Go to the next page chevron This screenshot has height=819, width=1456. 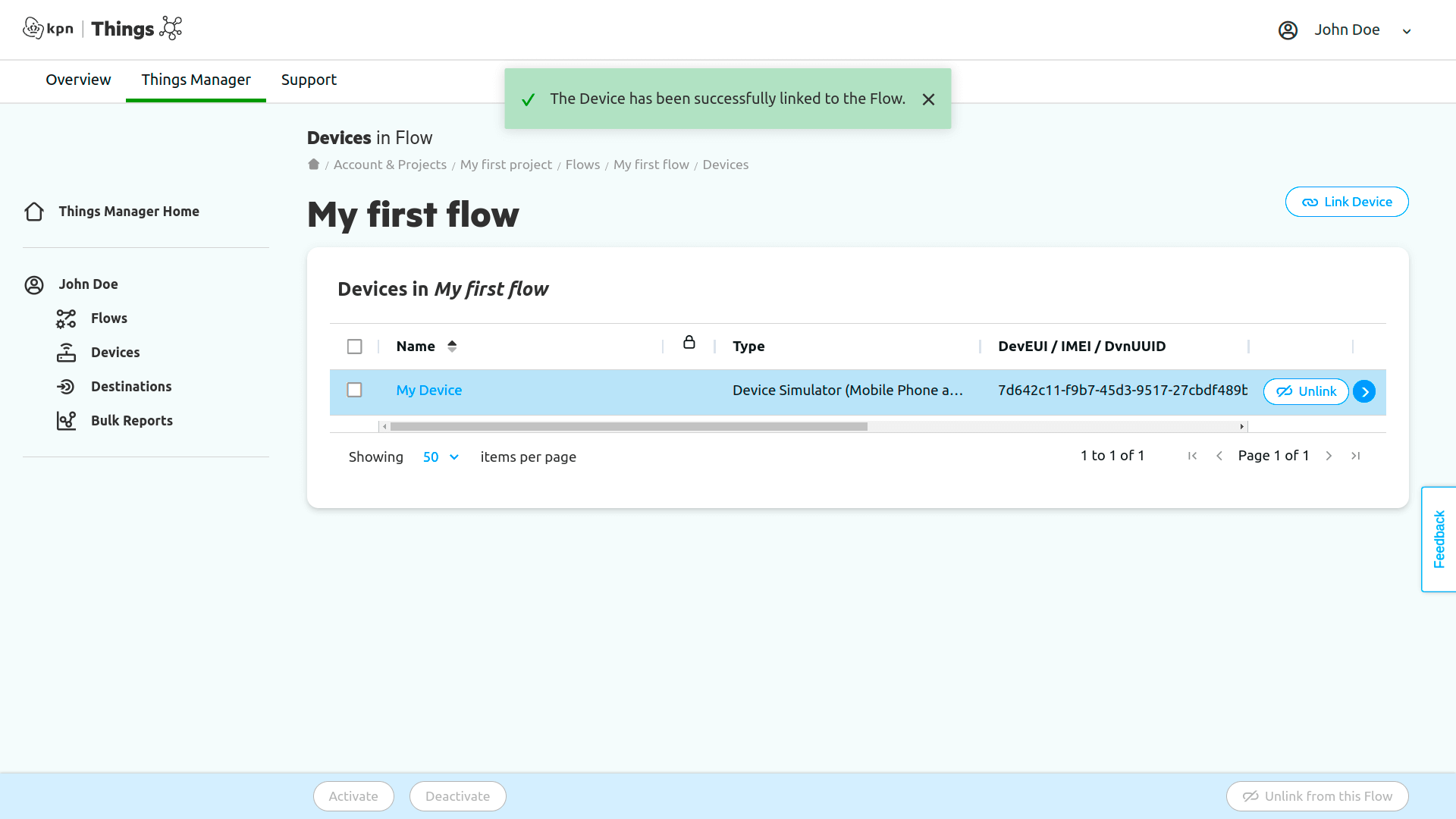[x=1329, y=456]
